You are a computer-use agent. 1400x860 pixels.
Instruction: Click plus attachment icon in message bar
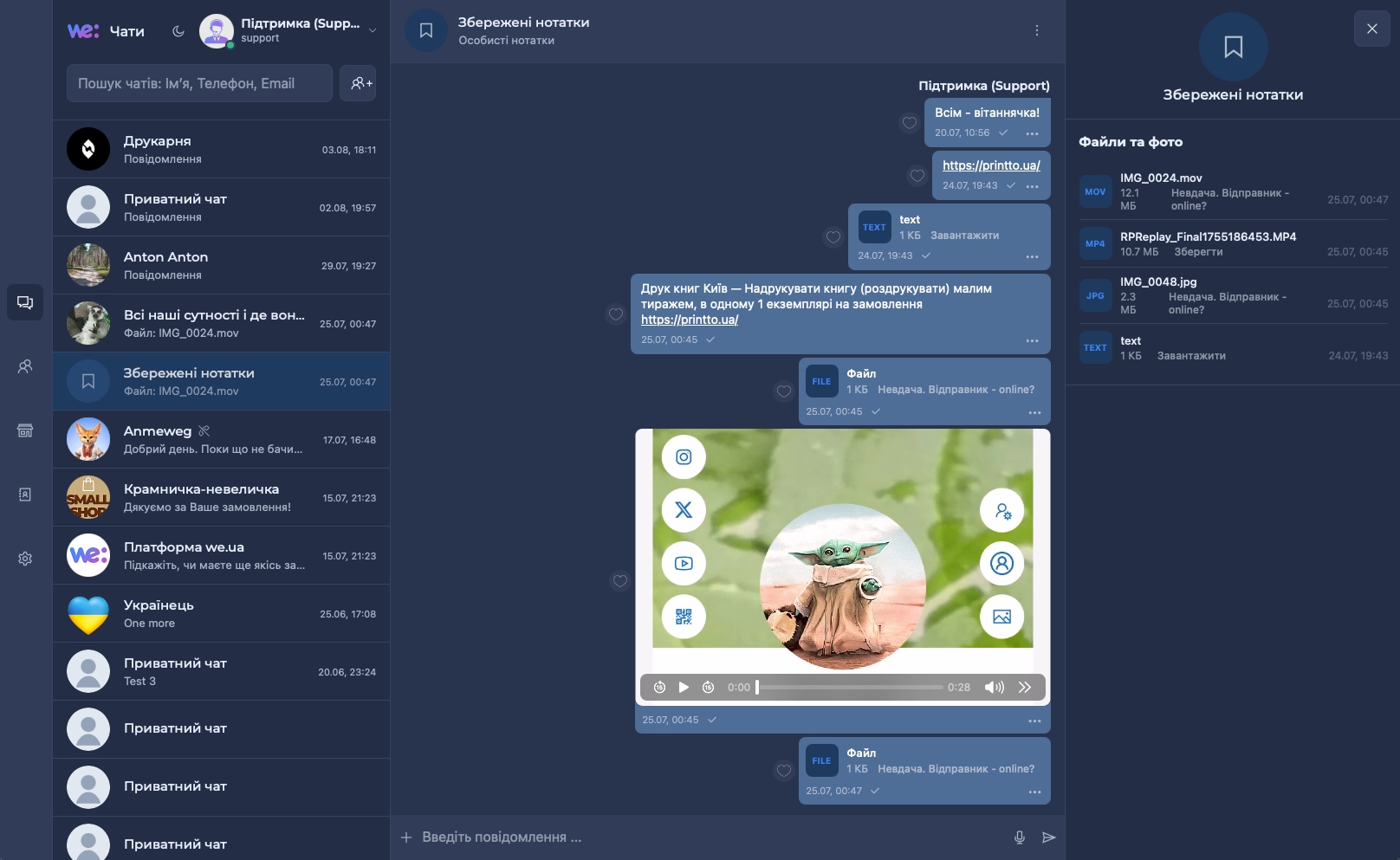point(406,837)
